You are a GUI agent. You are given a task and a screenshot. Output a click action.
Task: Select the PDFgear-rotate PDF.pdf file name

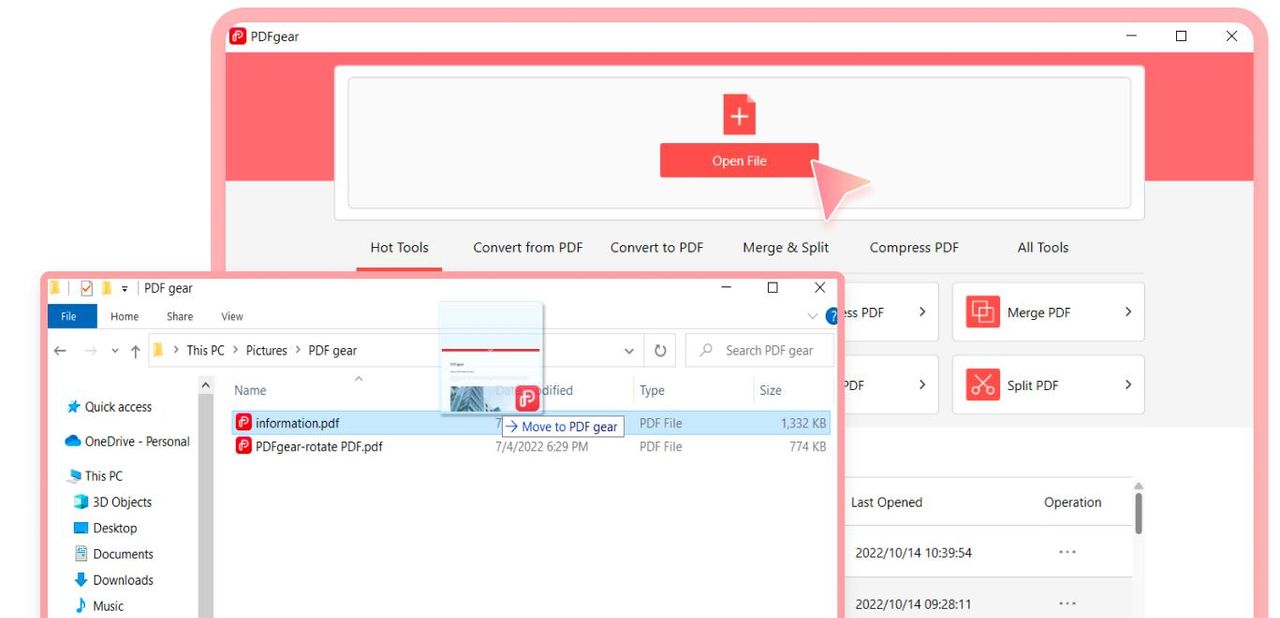click(x=319, y=446)
